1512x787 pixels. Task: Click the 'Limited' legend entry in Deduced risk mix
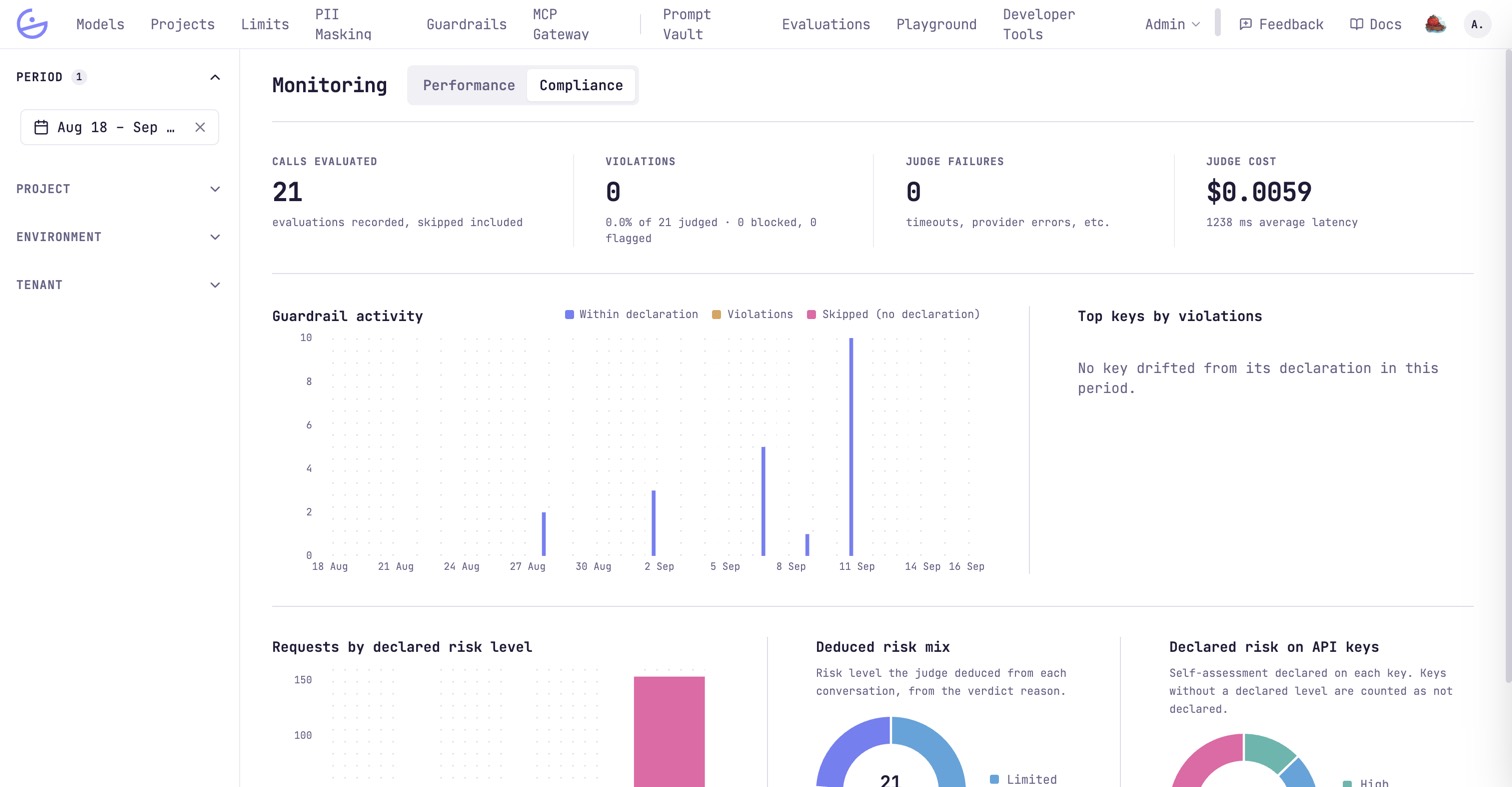(1023, 779)
